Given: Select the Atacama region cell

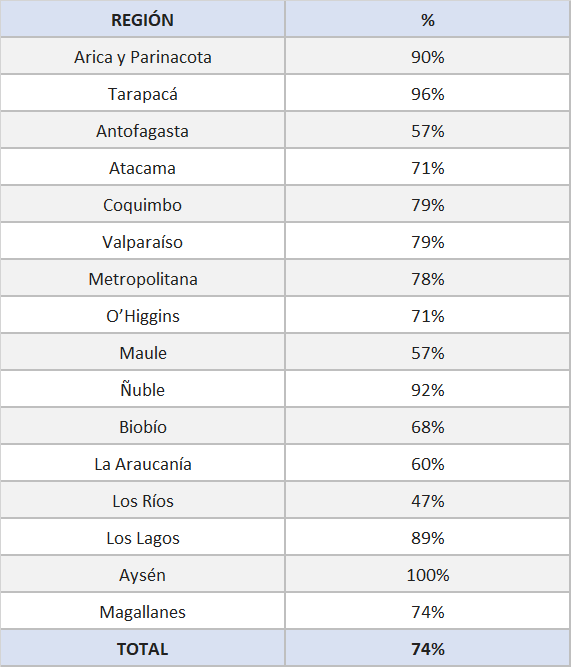Looking at the screenshot, I should click(143, 167).
